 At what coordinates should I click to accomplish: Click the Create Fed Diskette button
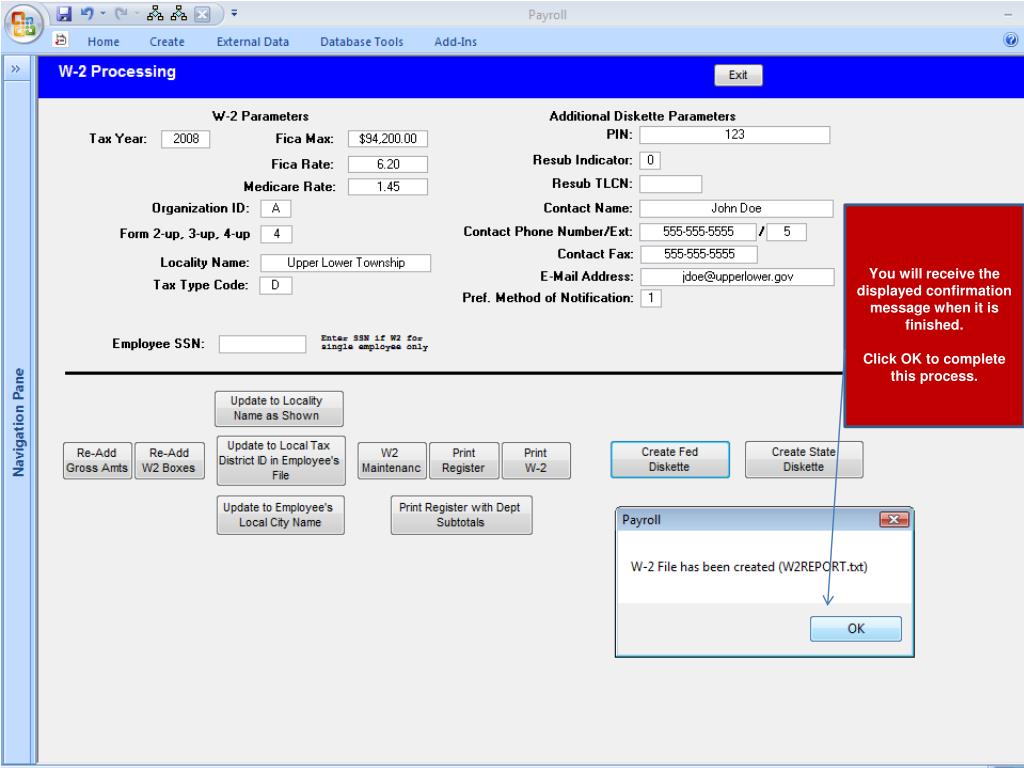tap(670, 459)
